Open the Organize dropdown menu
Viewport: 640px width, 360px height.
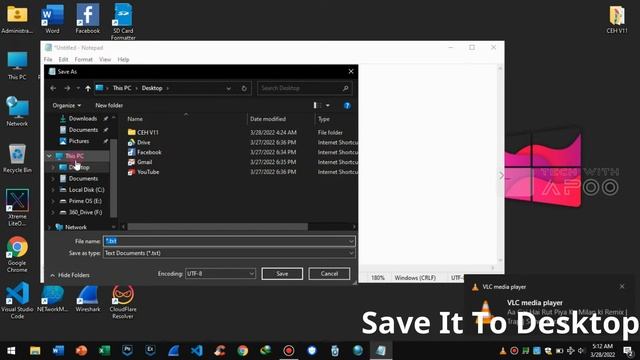[x=67, y=105]
